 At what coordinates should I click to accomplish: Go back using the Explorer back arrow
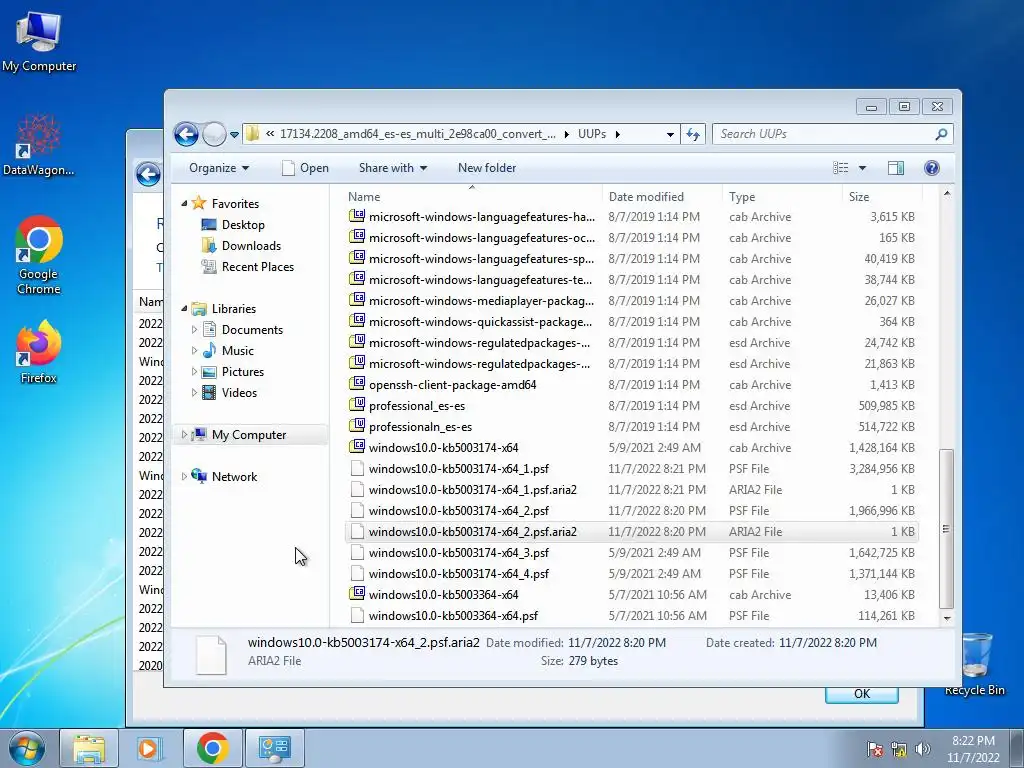[x=186, y=135]
